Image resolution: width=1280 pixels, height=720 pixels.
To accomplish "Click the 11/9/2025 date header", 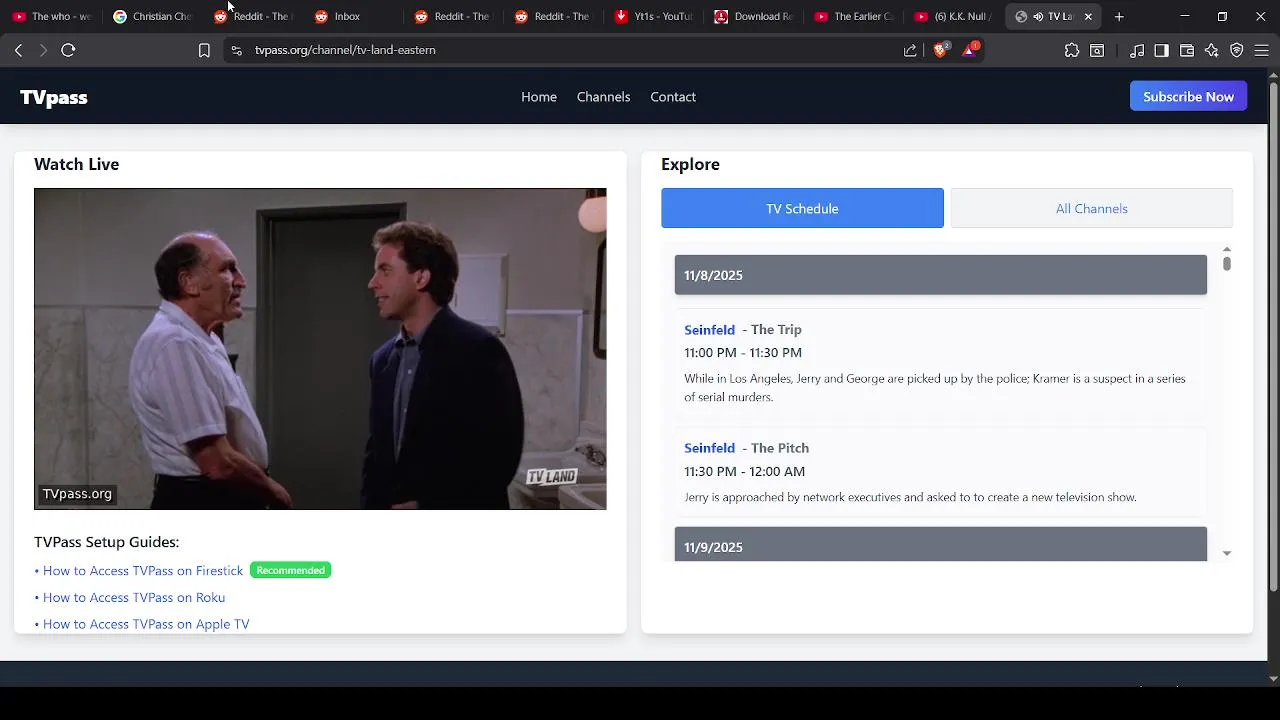I will tap(941, 545).
